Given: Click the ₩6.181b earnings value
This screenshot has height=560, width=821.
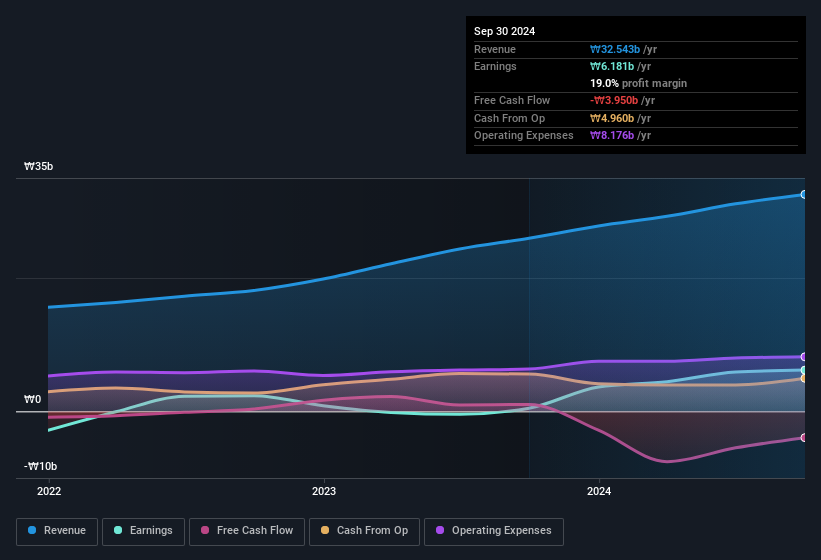Looking at the screenshot, I should (612, 66).
